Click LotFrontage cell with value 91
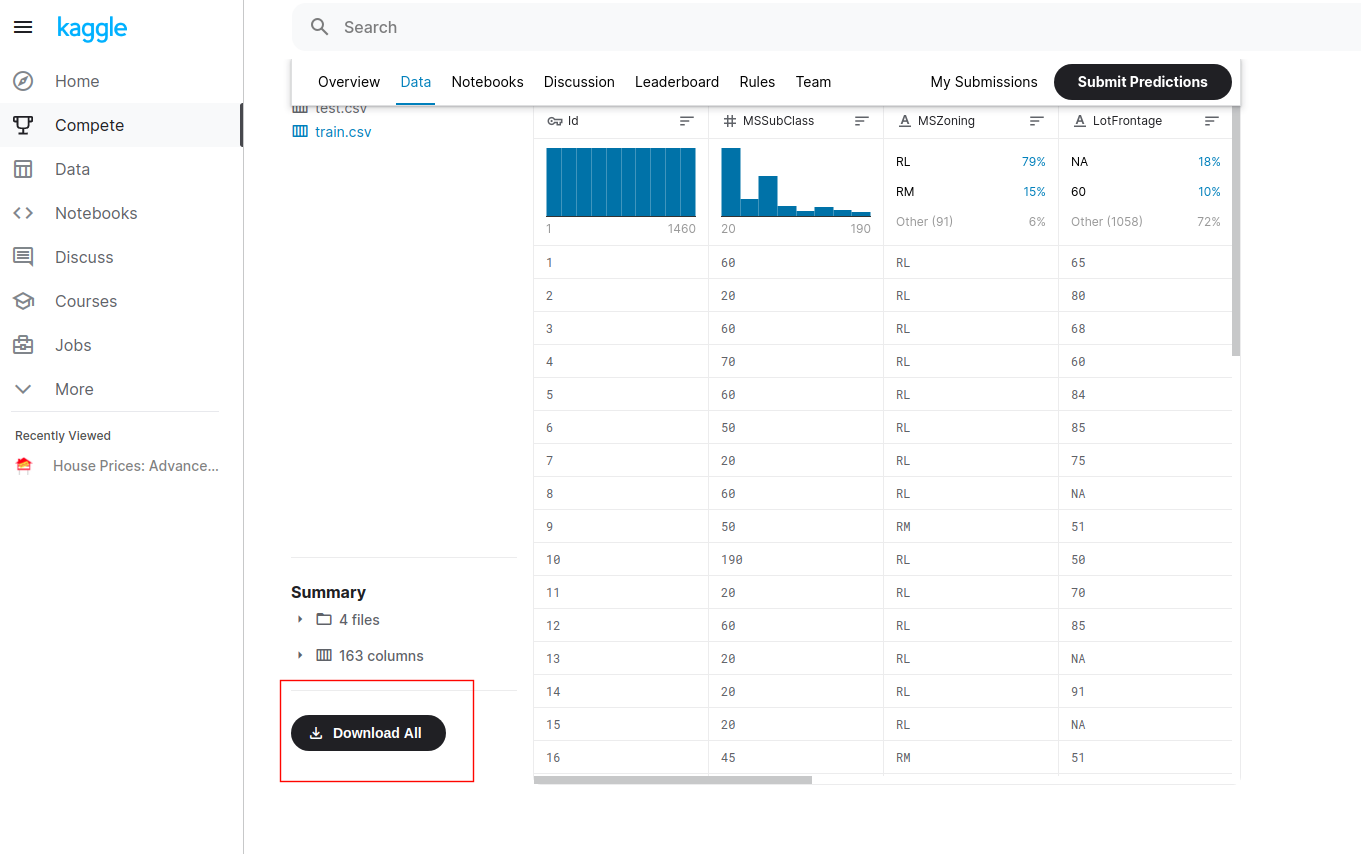The width and height of the screenshot is (1361, 854). 1146,691
